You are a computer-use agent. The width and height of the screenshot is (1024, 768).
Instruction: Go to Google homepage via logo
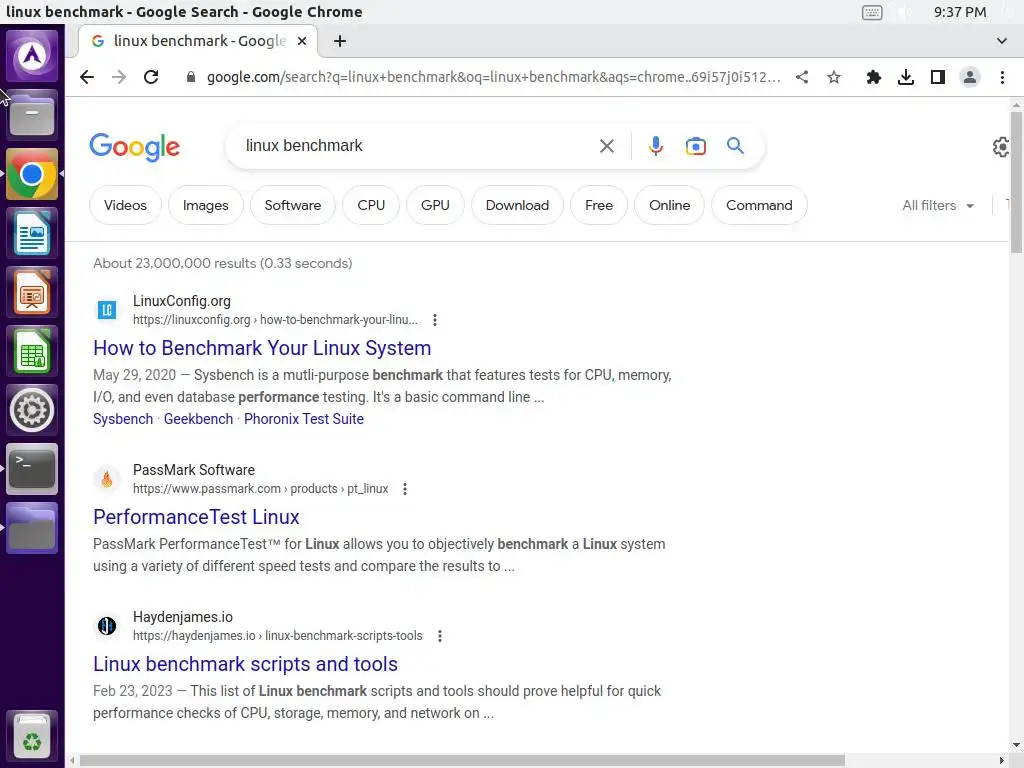coord(135,147)
